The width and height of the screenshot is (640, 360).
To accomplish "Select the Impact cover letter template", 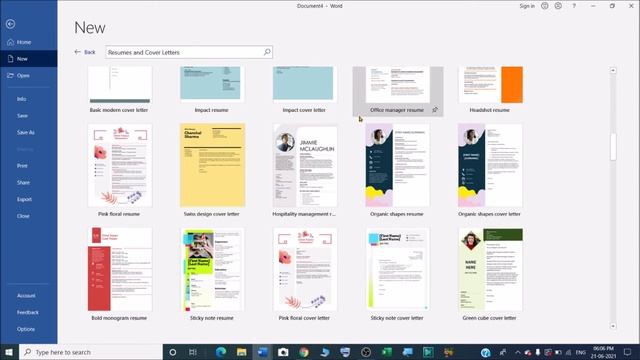I will 304,90.
